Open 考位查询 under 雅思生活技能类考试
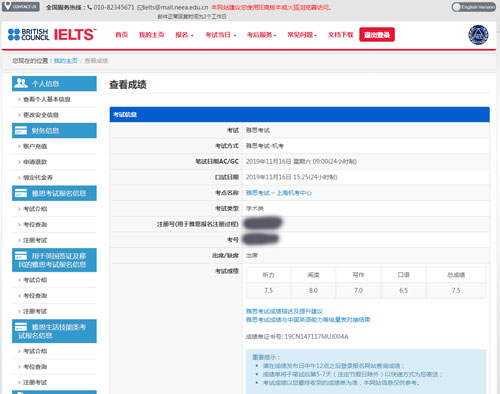The image size is (500, 394). pos(35,367)
